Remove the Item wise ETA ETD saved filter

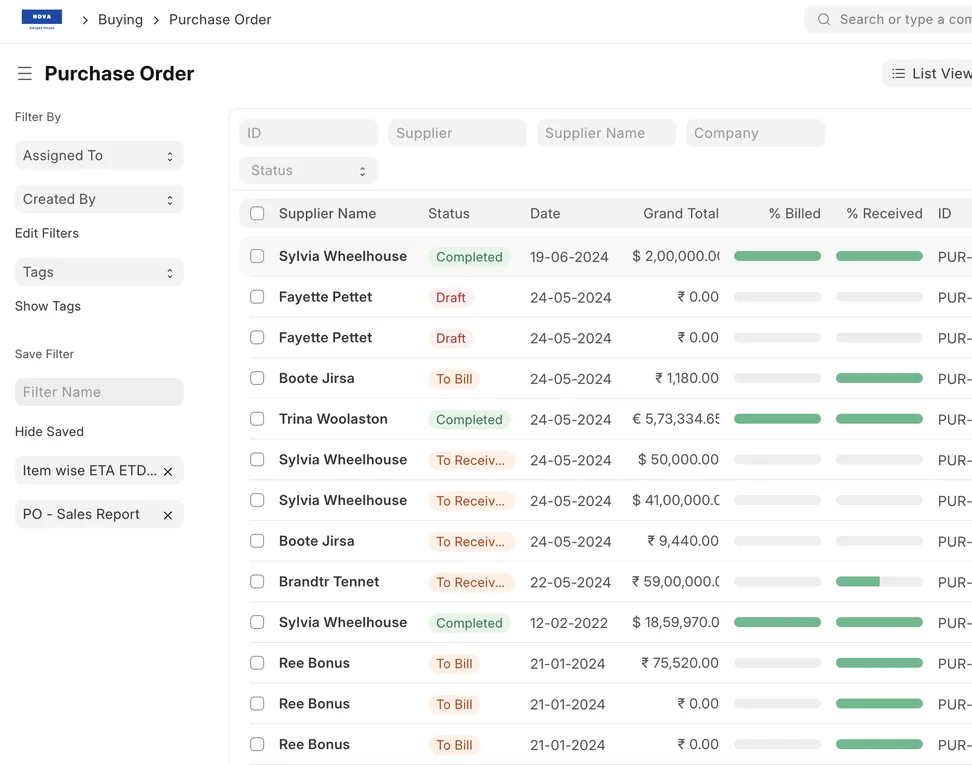point(168,472)
